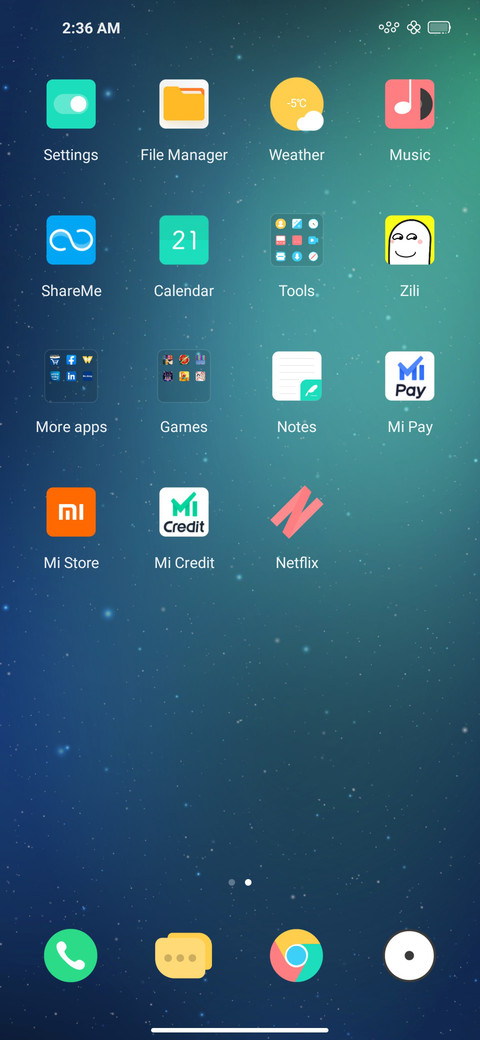Open the Music app
480x1040 pixels.
(410, 104)
